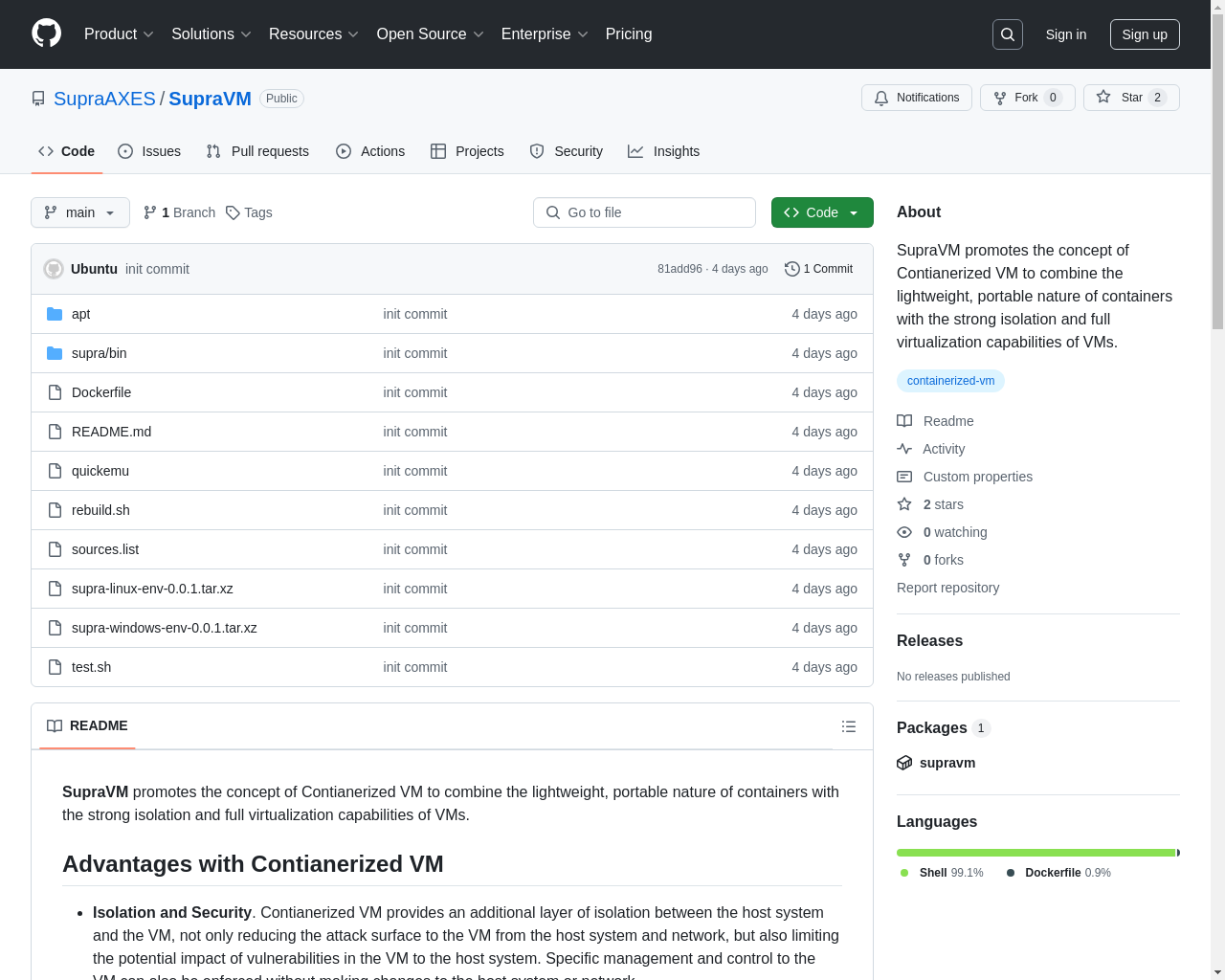This screenshot has height=980, width=1225.
Task: Open the Pull requests tab
Action: point(257,151)
